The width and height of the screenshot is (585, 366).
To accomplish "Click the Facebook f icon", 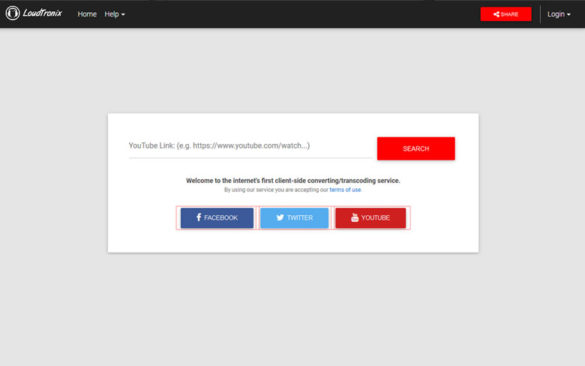I will pos(199,217).
